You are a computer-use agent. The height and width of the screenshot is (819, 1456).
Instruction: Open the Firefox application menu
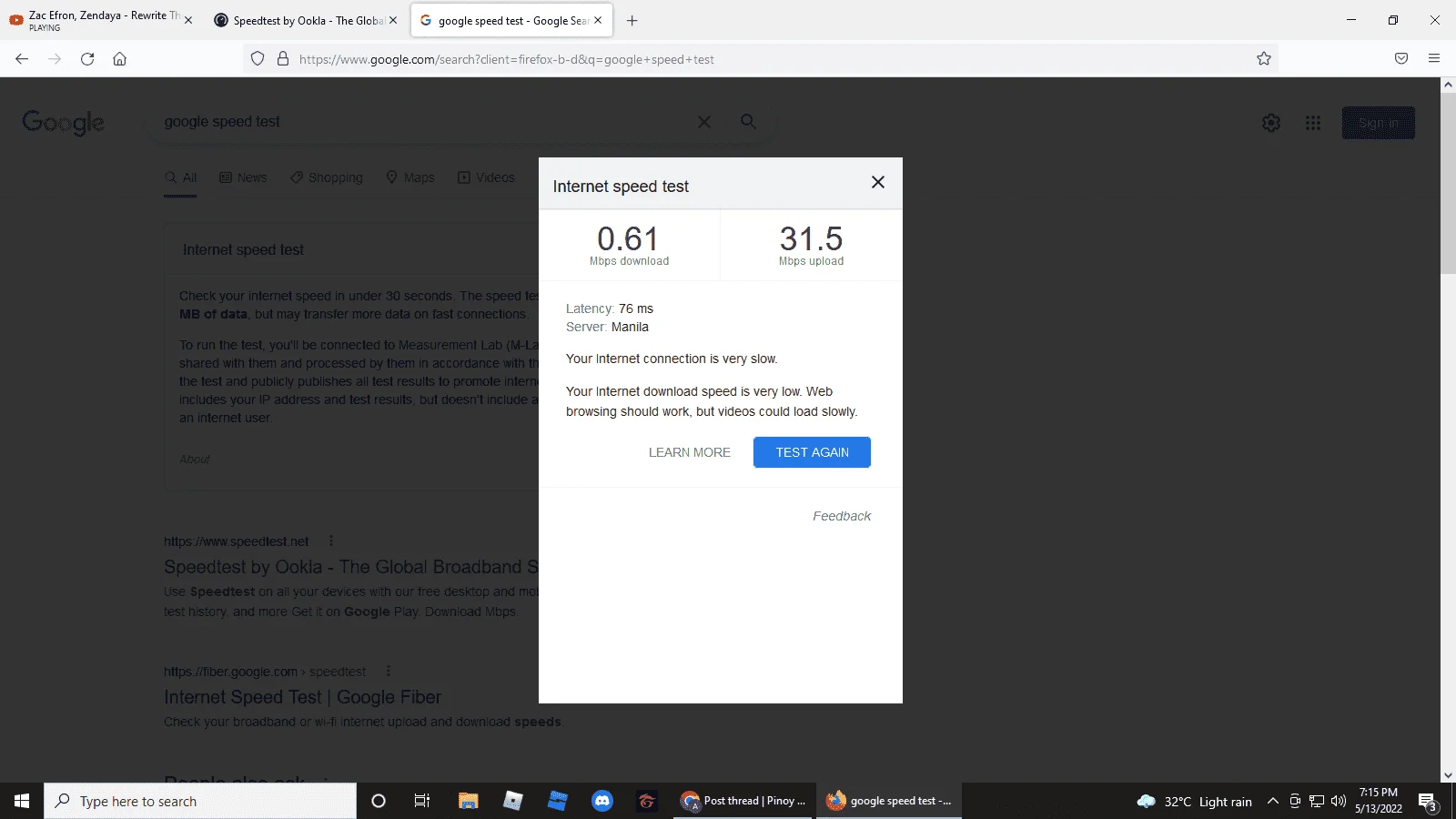pos(1434,59)
